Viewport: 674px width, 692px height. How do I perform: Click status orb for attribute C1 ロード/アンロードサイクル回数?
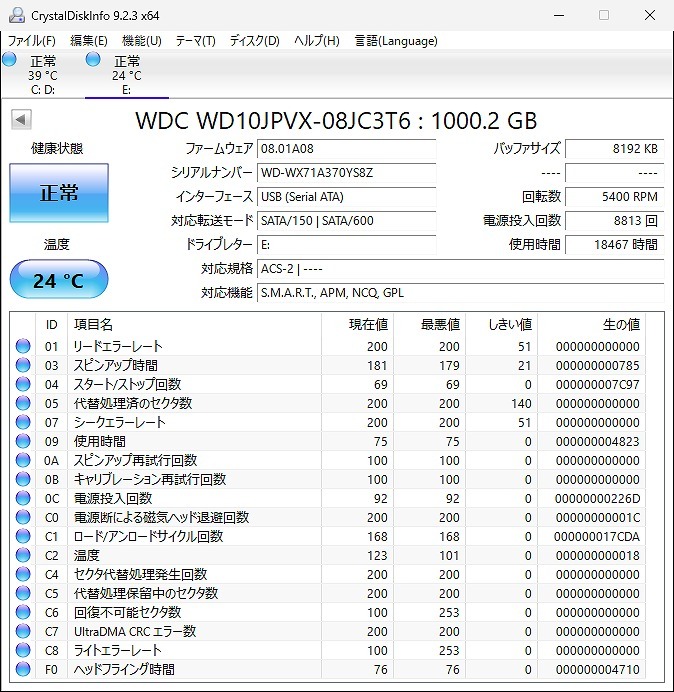[23, 536]
